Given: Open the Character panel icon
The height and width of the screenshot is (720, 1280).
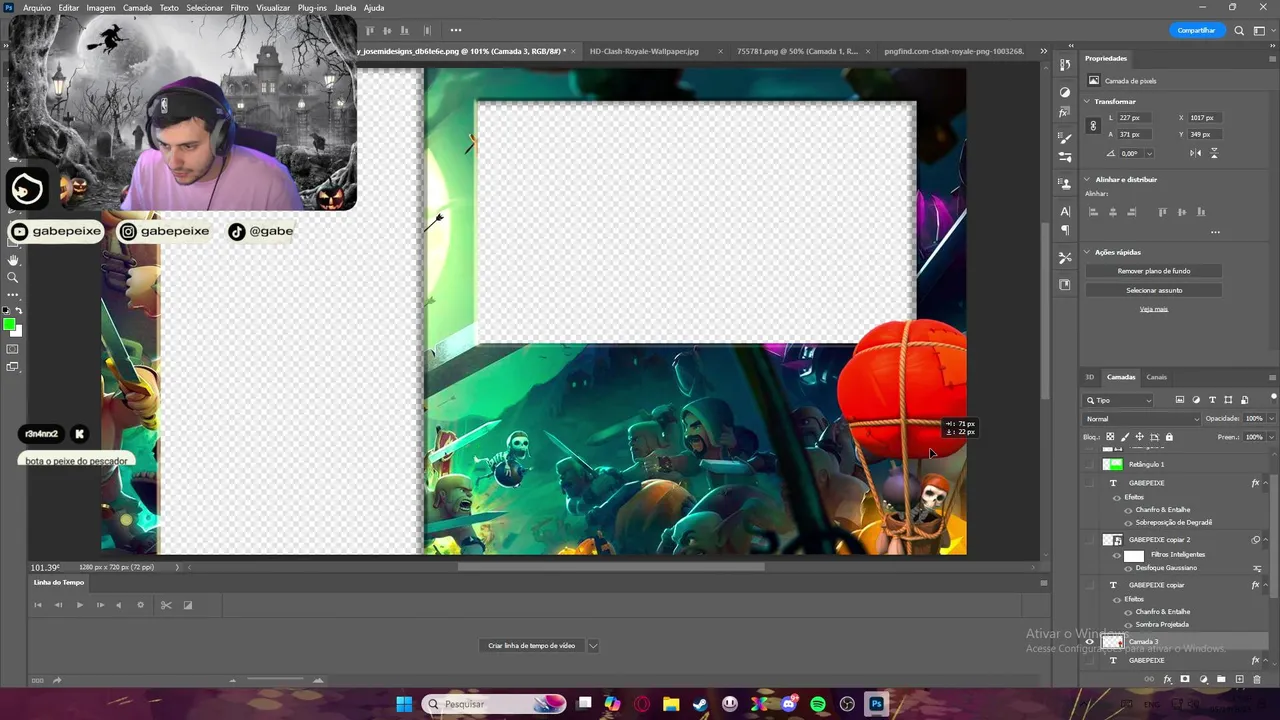Looking at the screenshot, I should coord(1065,211).
